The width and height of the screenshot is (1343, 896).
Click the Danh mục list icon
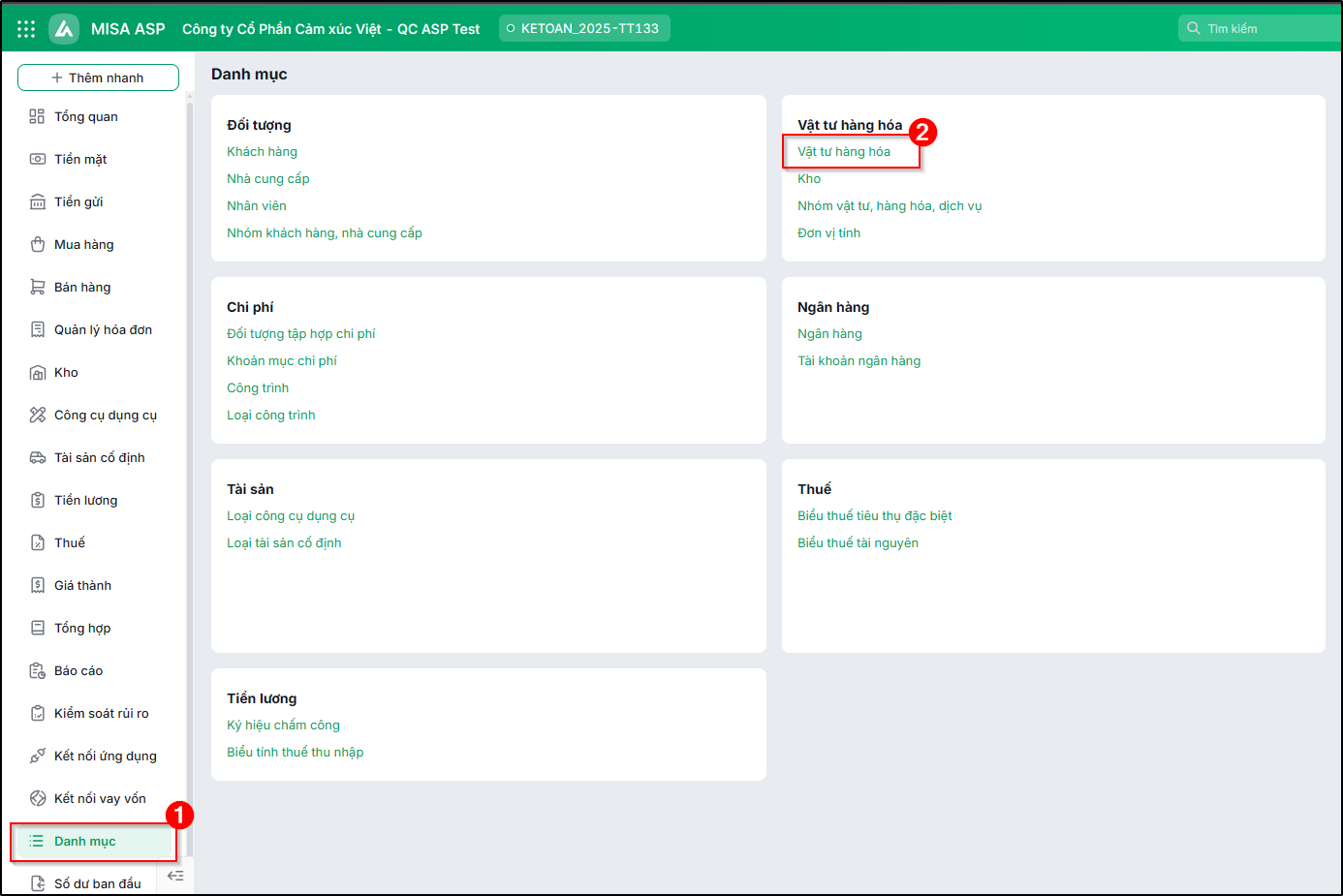37,841
